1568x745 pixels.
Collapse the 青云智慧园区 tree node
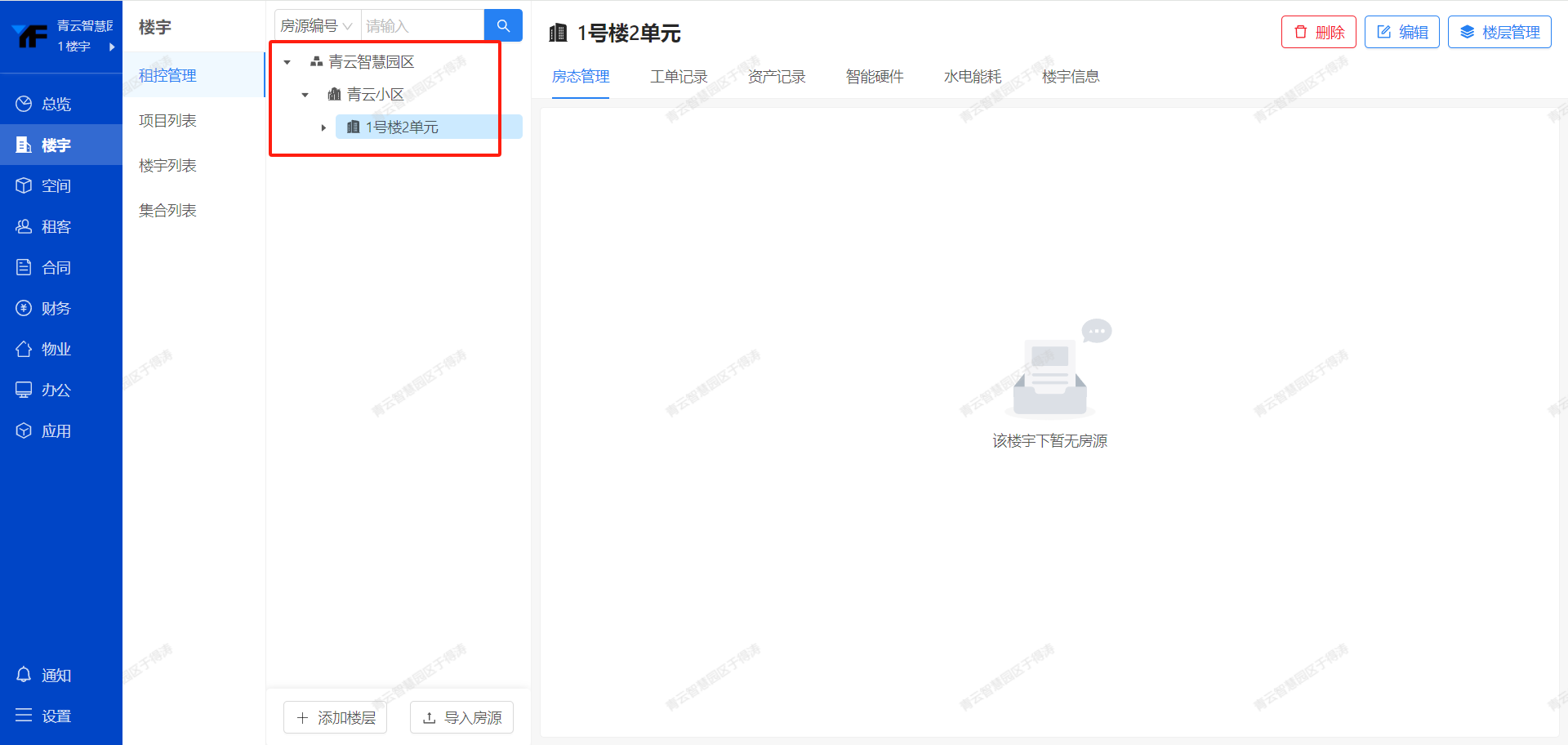coord(287,62)
